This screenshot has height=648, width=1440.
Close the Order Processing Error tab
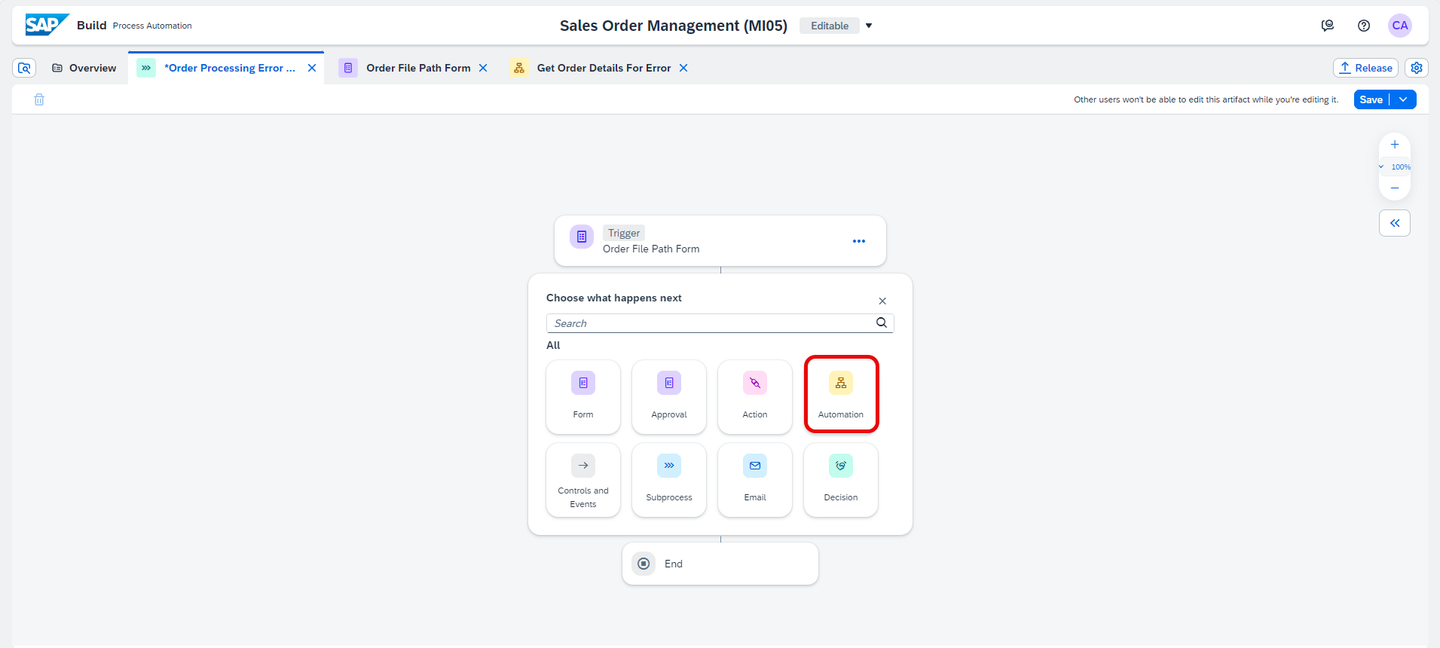tap(312, 68)
